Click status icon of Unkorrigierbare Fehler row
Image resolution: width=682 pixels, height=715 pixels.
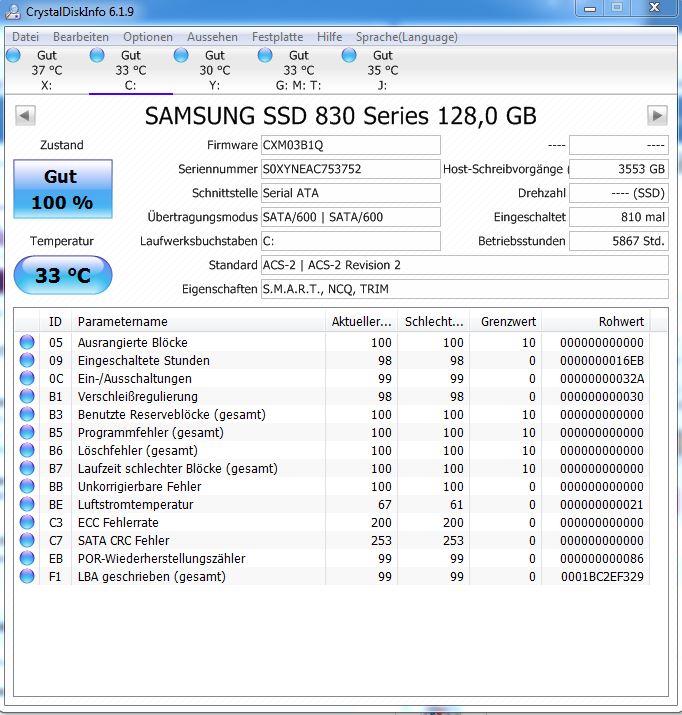(27, 486)
